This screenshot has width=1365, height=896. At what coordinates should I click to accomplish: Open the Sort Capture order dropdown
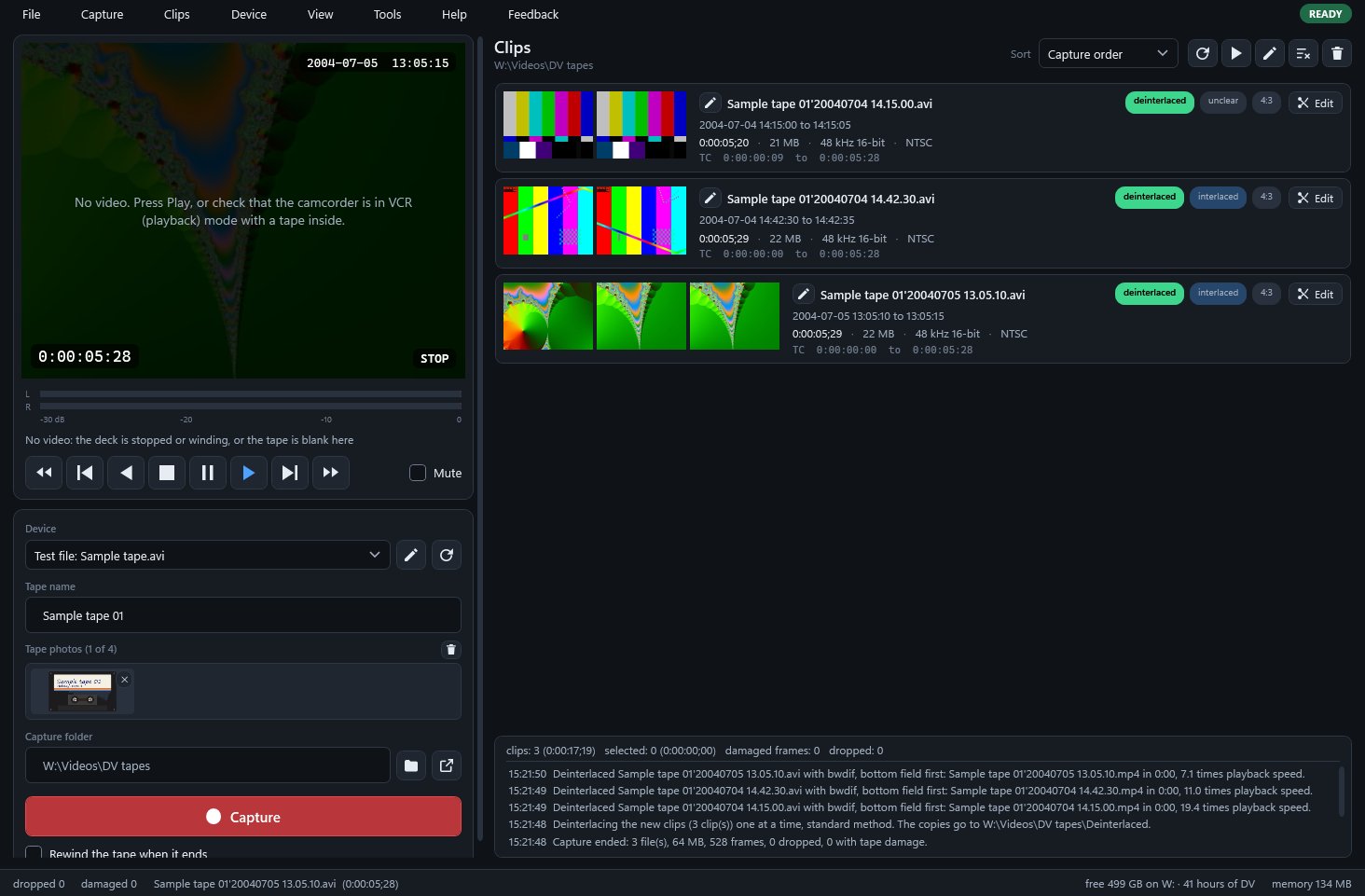(x=1108, y=53)
